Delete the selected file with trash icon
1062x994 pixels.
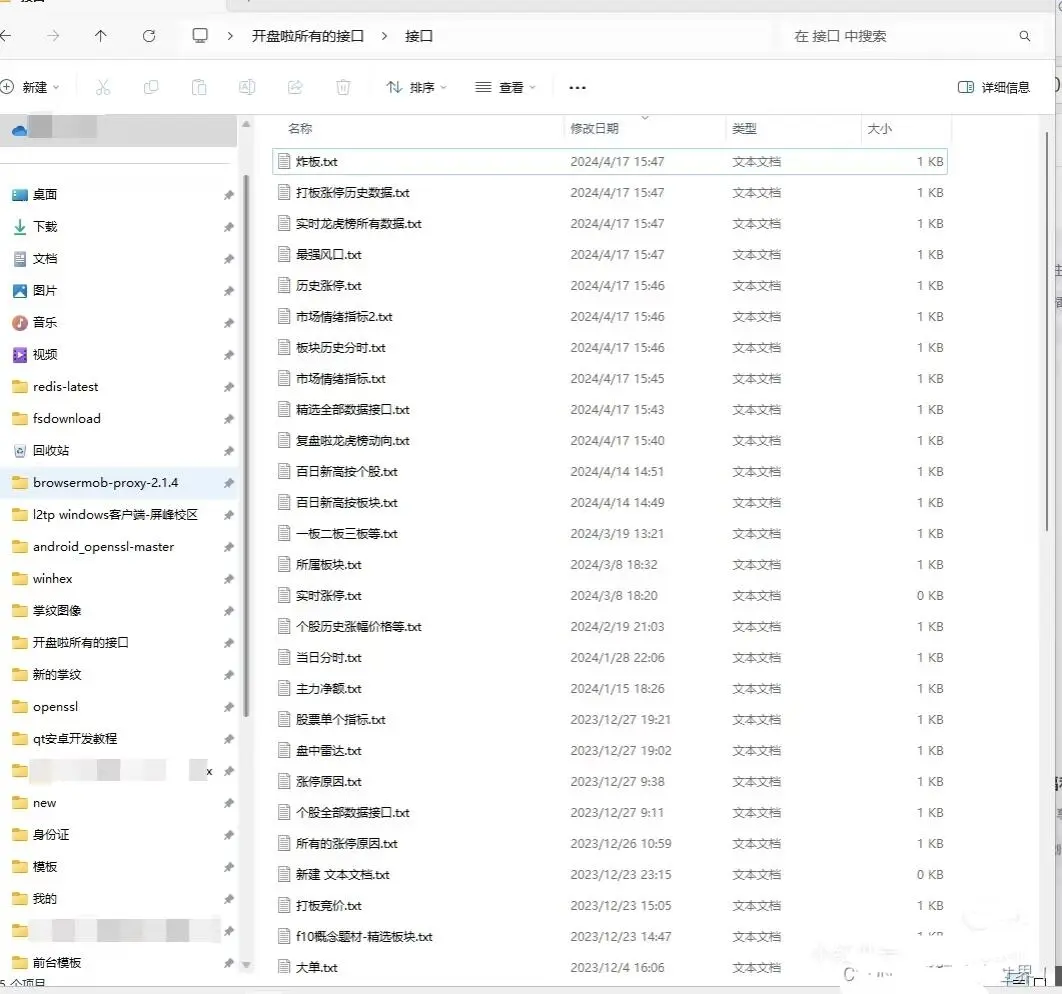point(343,87)
